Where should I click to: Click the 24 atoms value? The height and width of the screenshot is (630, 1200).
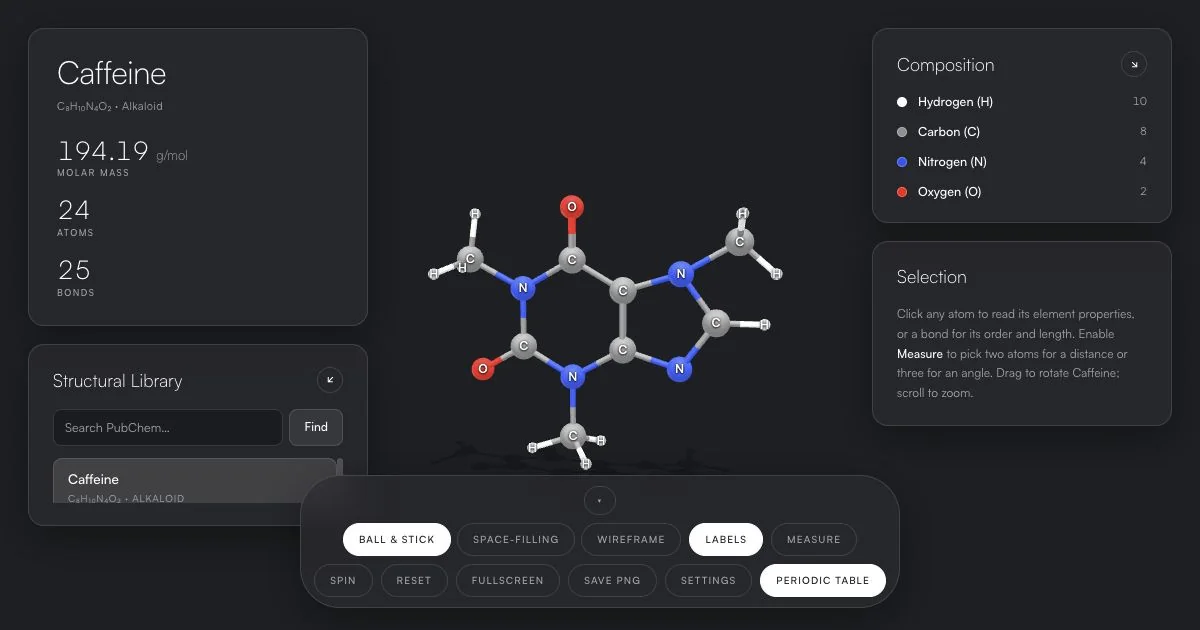tap(74, 210)
